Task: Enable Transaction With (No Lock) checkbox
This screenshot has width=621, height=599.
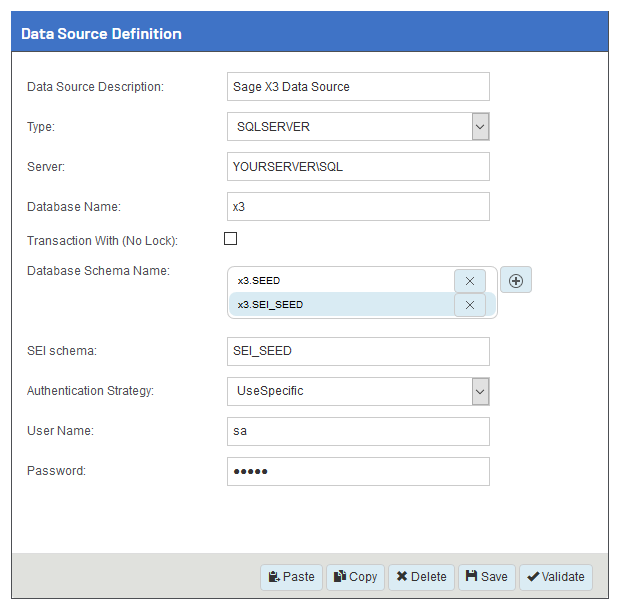Action: click(x=231, y=239)
